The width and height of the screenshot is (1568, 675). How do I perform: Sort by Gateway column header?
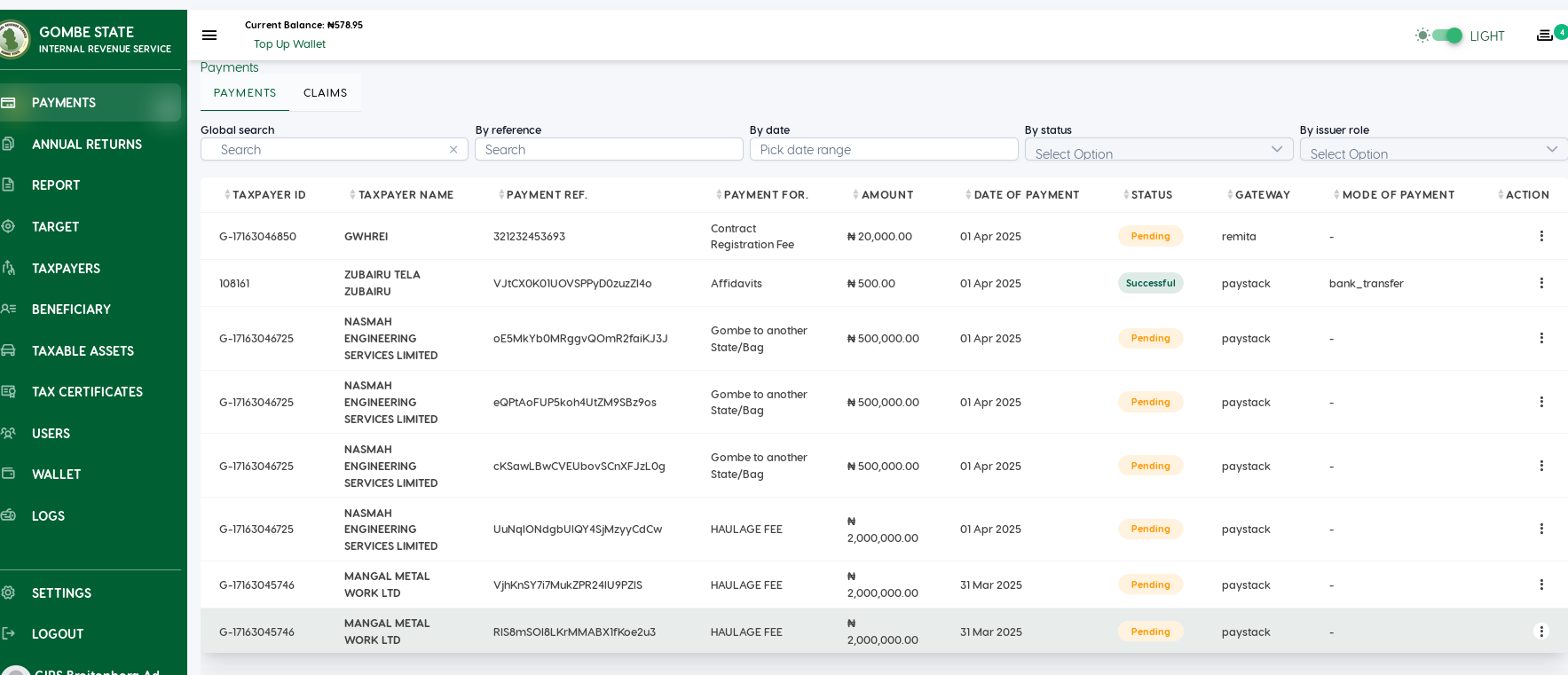(x=1258, y=195)
